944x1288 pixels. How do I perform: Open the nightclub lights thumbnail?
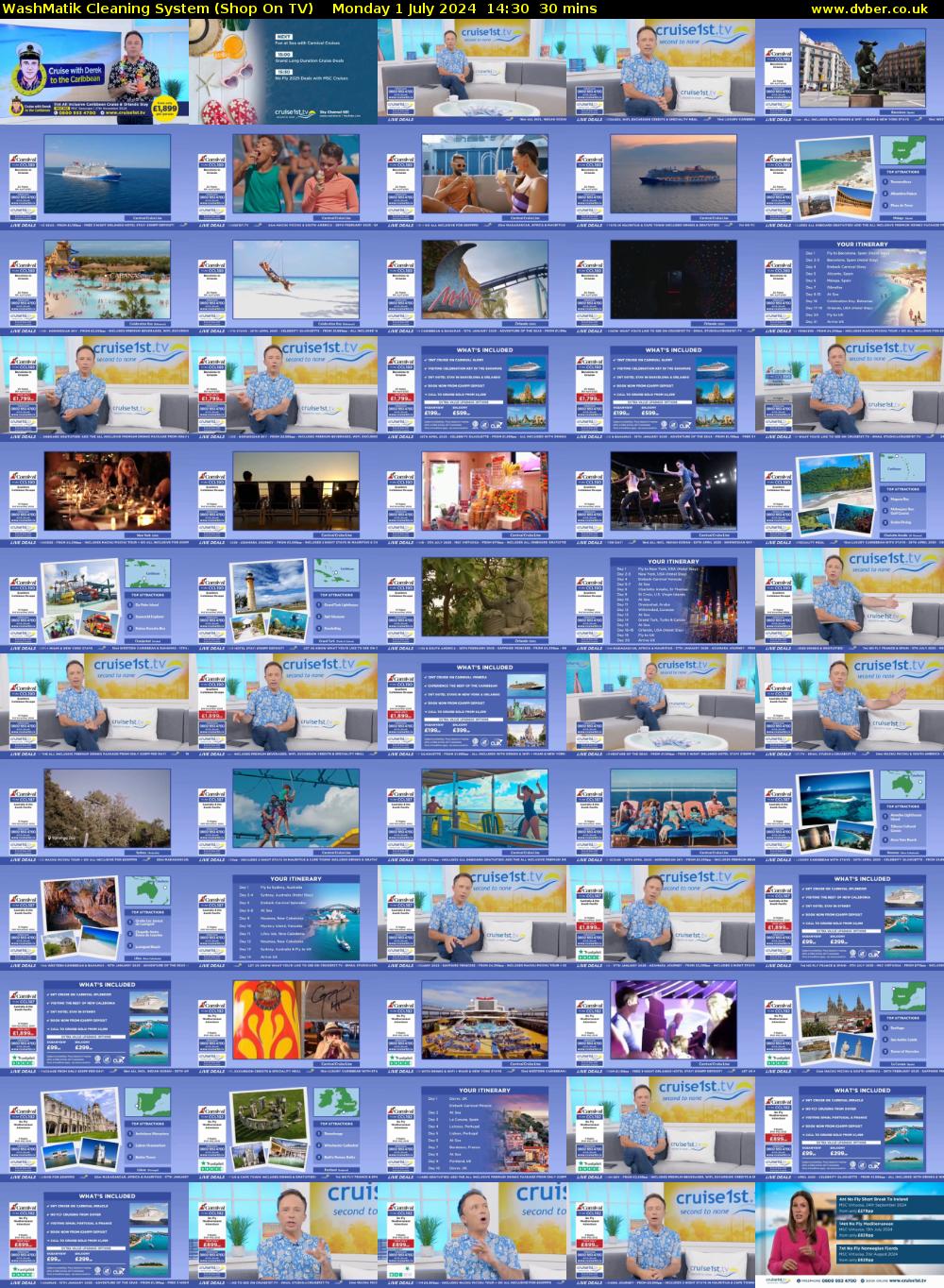click(661, 1024)
